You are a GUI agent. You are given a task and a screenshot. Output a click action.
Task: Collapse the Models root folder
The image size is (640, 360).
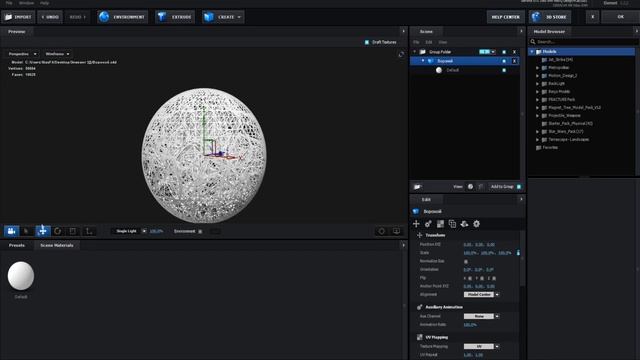tap(532, 52)
